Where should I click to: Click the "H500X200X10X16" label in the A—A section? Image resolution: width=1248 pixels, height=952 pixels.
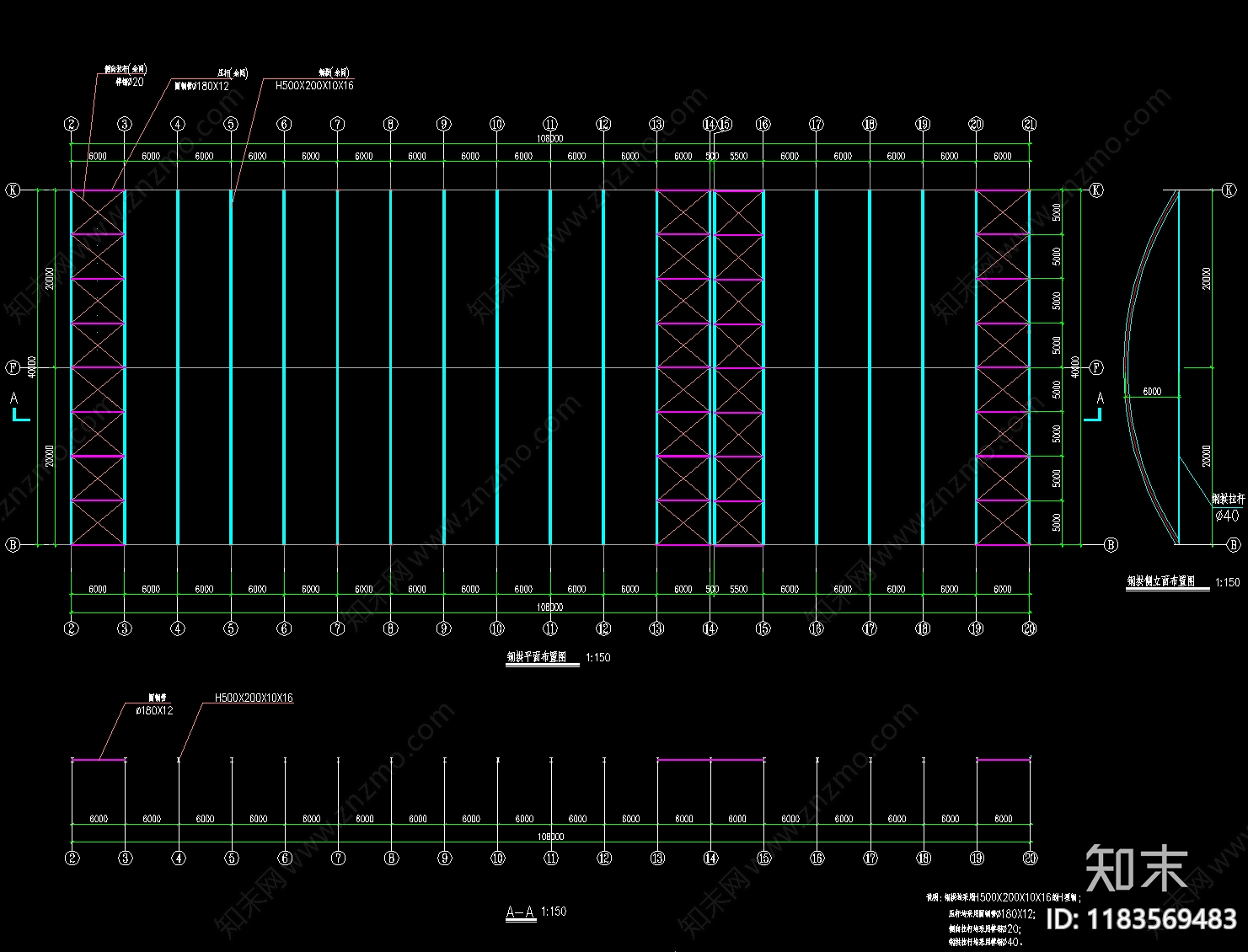click(x=254, y=698)
